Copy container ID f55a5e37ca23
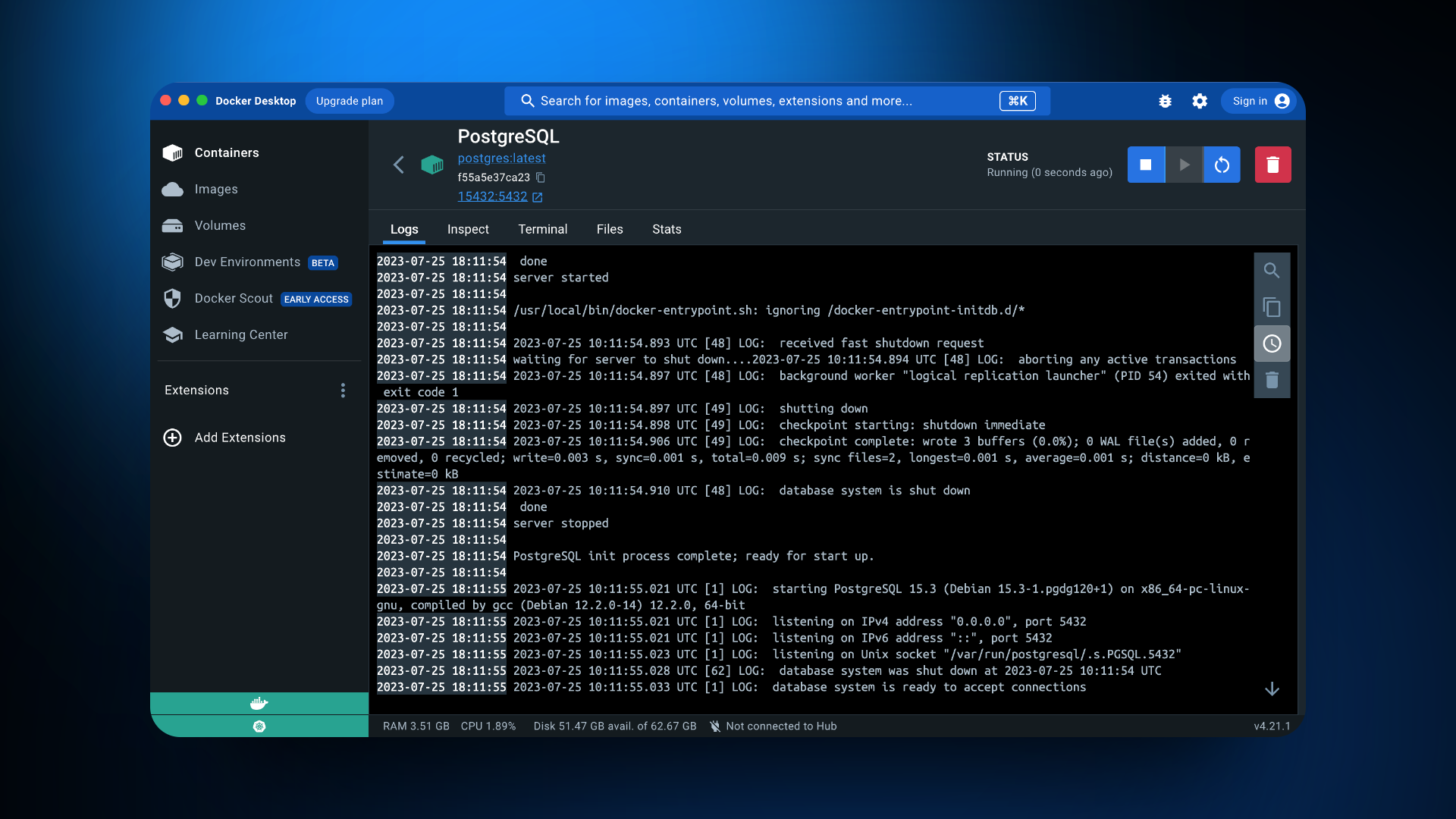The image size is (1456, 819). [541, 177]
